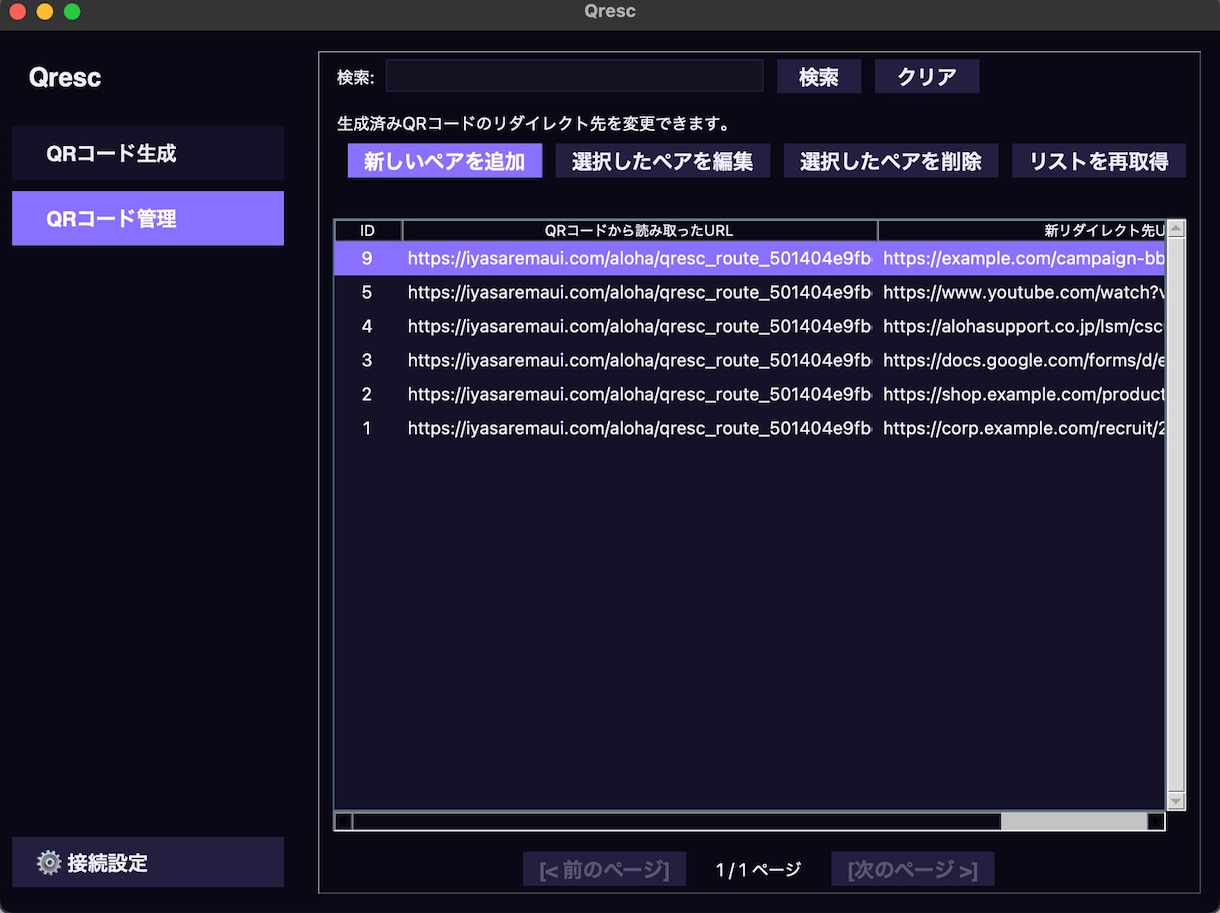The image size is (1220, 913).
Task: Click the scanned URL cell in row 3
Action: coord(640,360)
